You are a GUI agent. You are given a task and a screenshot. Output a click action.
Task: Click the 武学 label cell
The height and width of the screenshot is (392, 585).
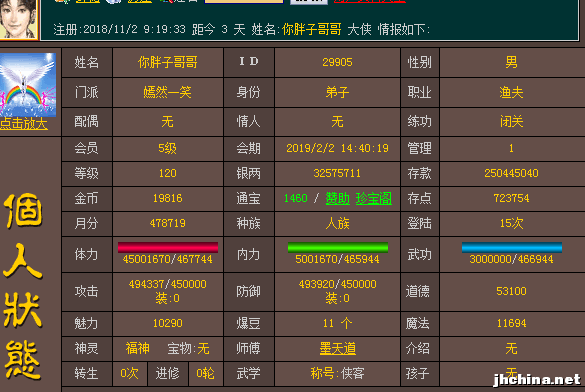pyautogui.click(x=248, y=374)
